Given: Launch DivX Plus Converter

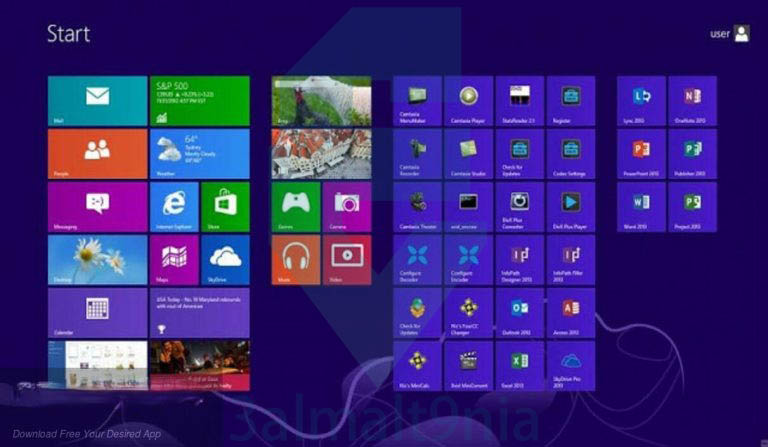Looking at the screenshot, I should (x=520, y=207).
